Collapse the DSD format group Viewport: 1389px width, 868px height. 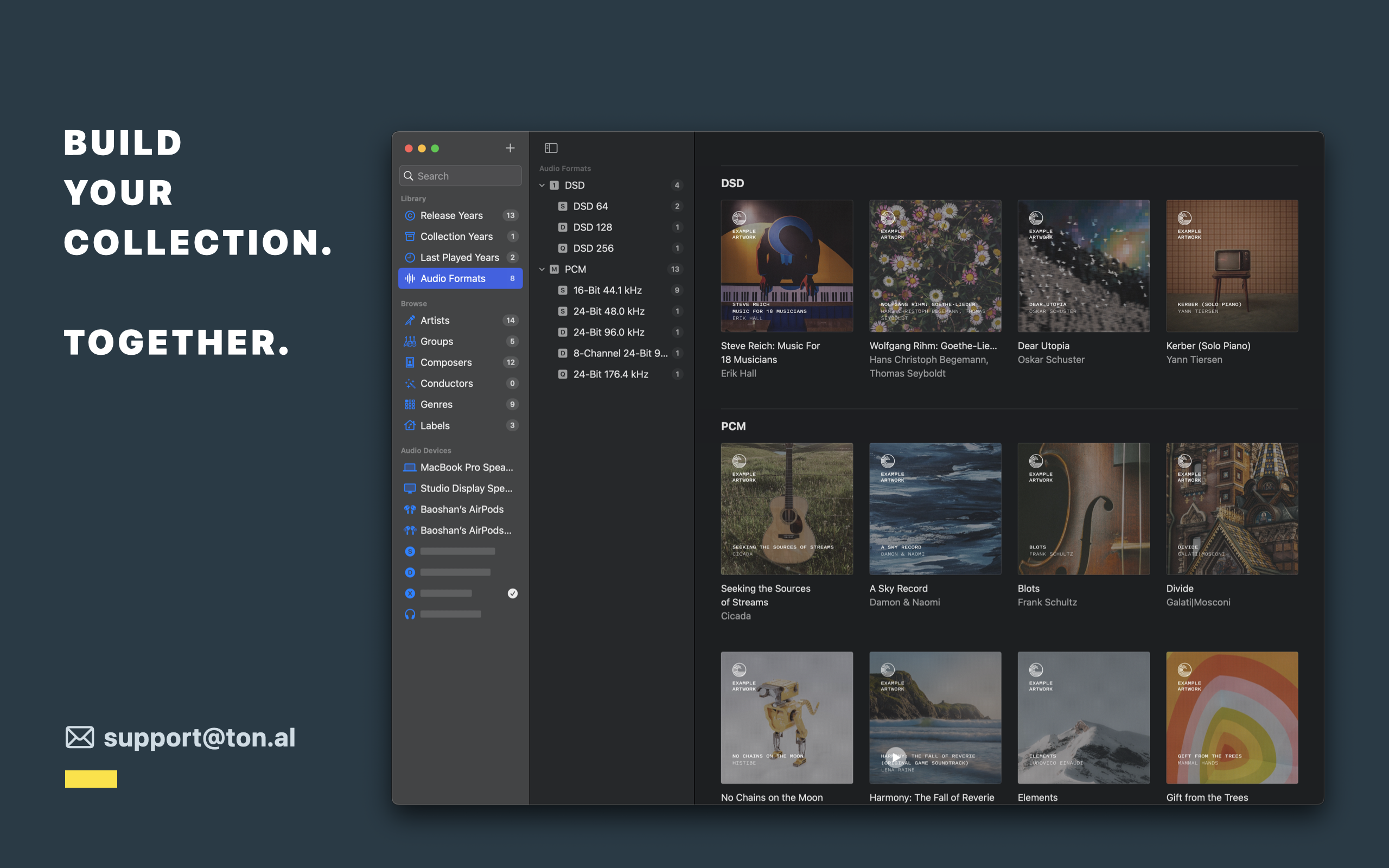point(542,186)
